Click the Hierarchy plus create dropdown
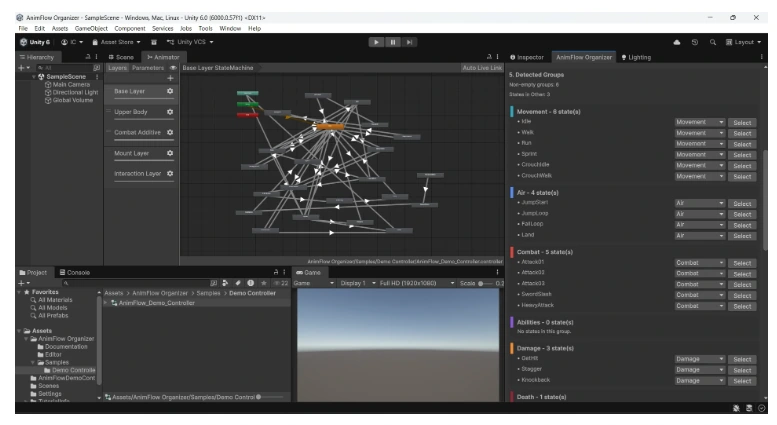The height and width of the screenshot is (425, 777). click(x=24, y=68)
